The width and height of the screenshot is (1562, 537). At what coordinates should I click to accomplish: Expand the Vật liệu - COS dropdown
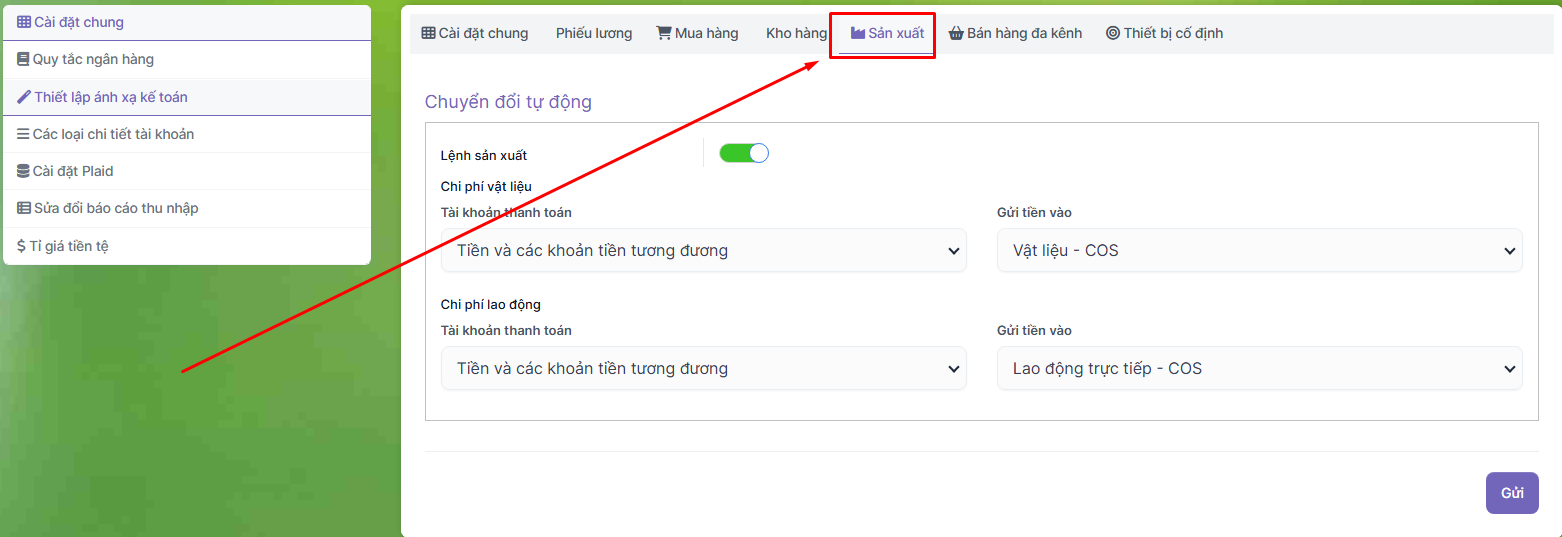tap(1259, 250)
